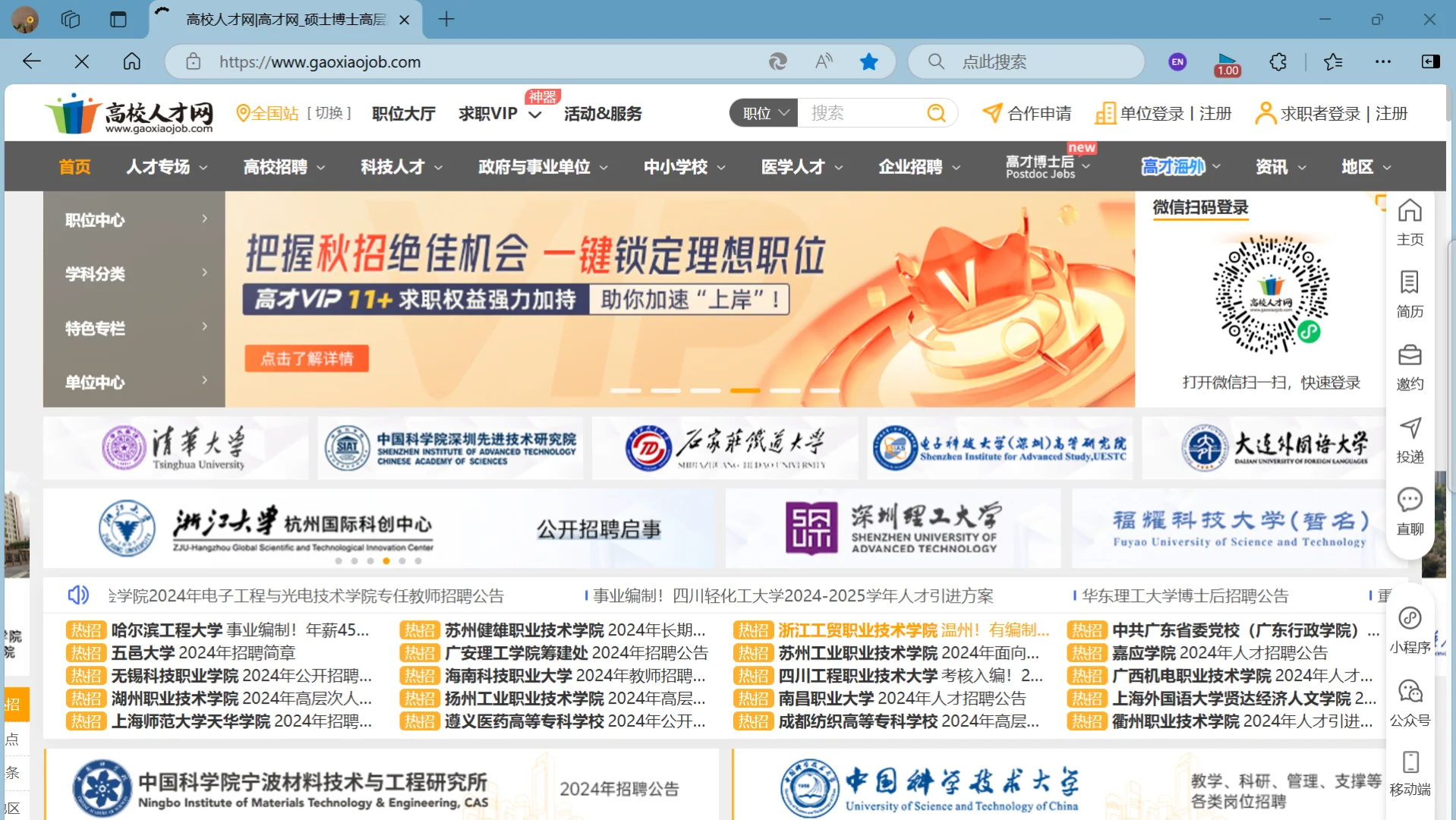
Task: Expand 高才海外 navigation menu
Action: tap(1181, 166)
